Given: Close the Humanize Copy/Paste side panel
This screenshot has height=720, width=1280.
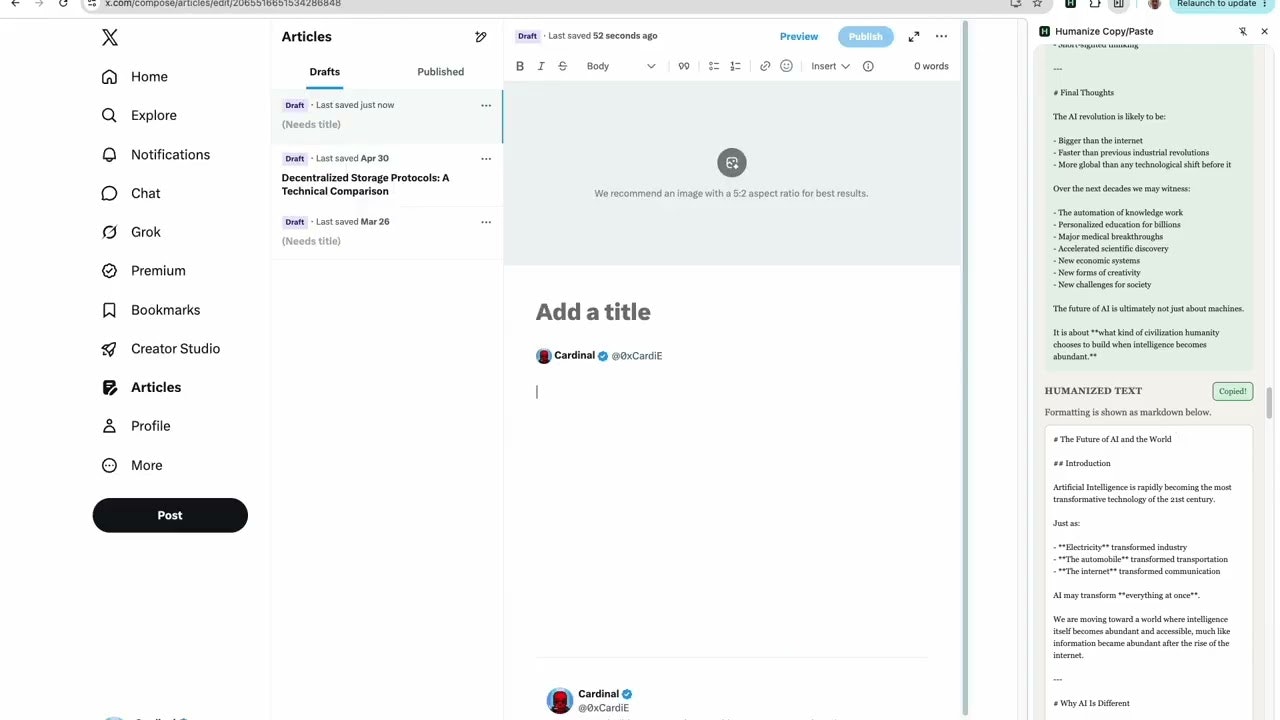Looking at the screenshot, I should click(x=1264, y=32).
